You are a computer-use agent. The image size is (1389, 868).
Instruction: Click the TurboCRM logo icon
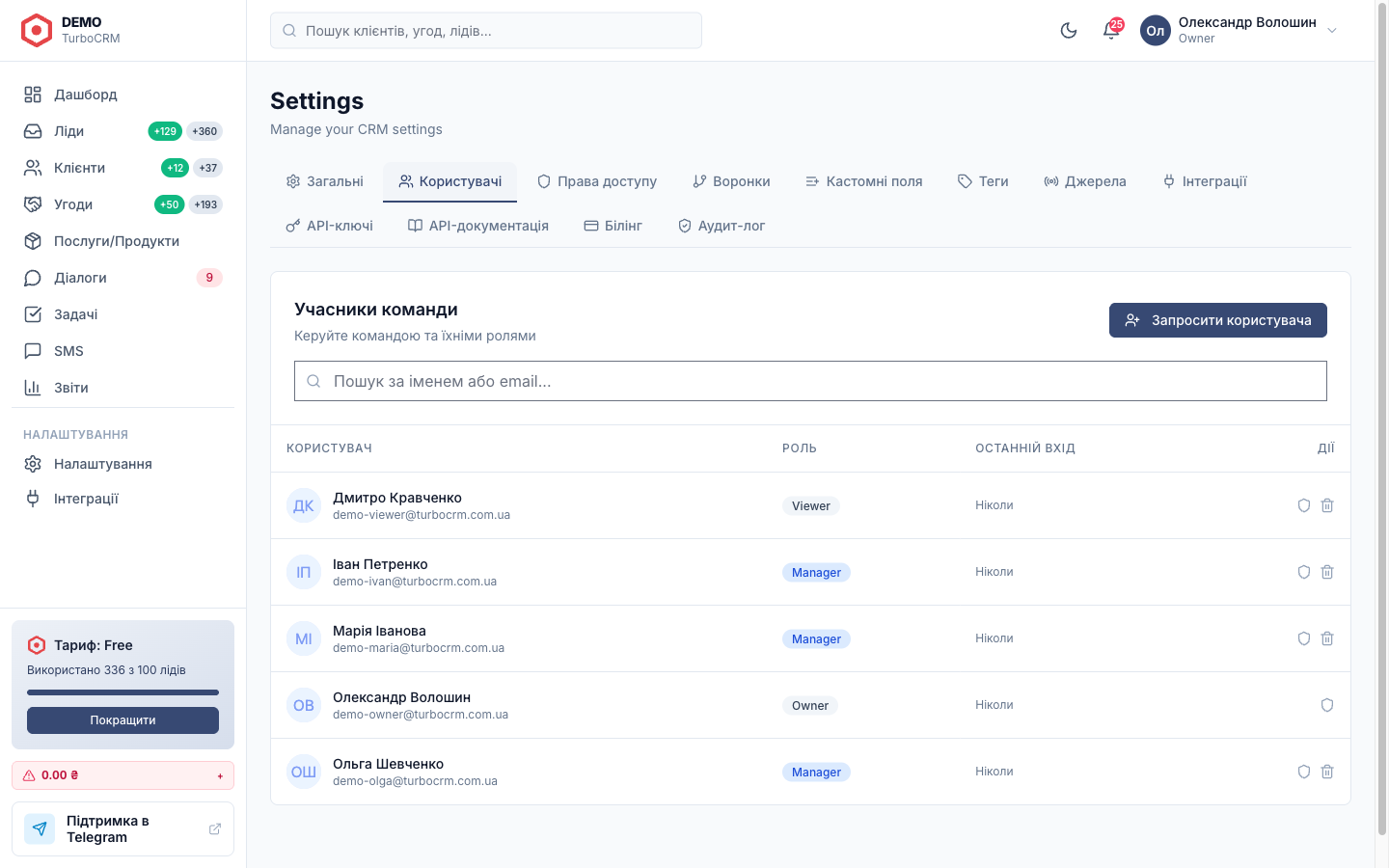point(37,31)
